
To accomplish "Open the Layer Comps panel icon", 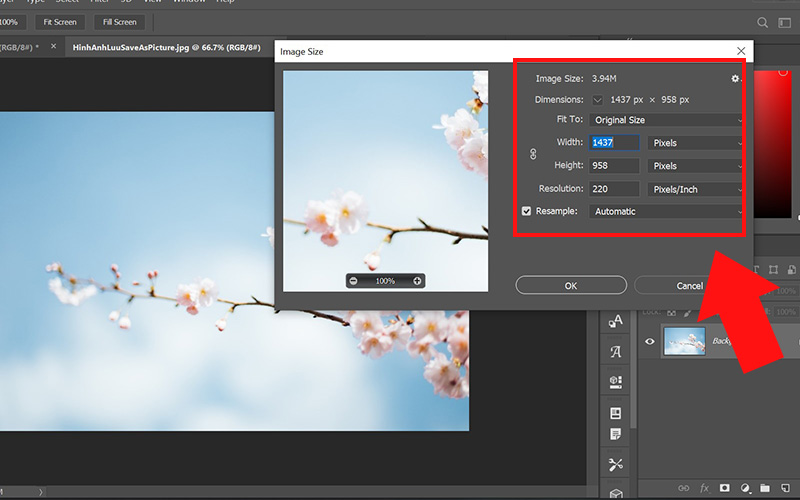I will click(x=616, y=413).
